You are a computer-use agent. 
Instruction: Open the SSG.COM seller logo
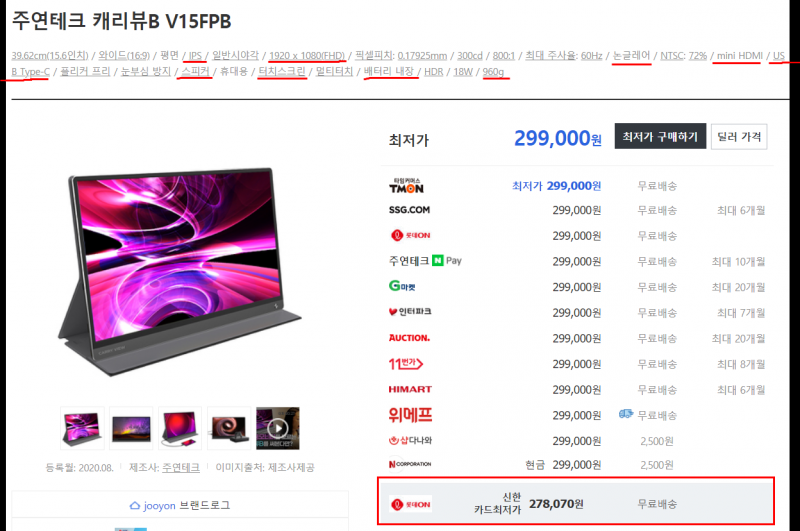point(409,210)
